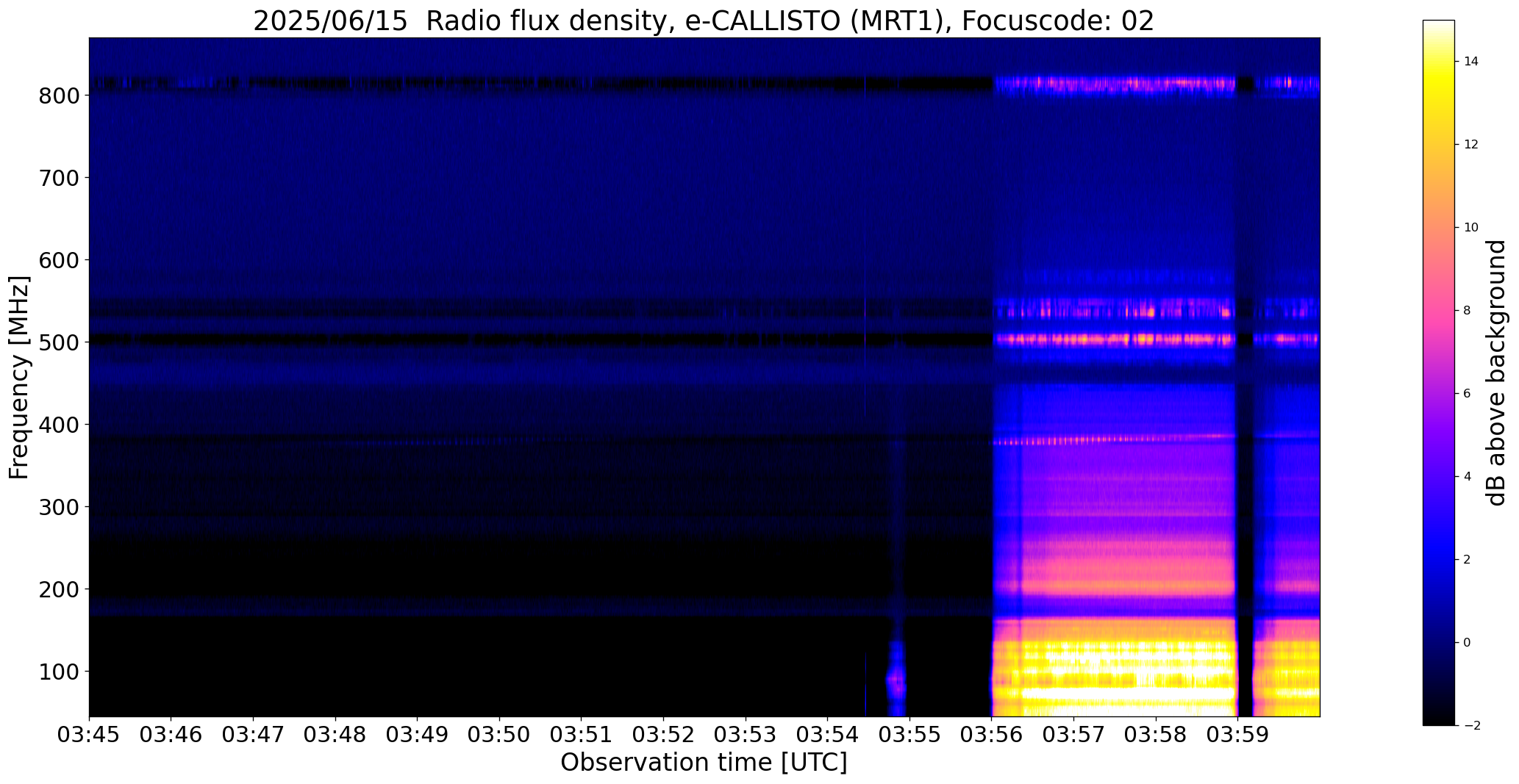Click the "Frequency [MHz]" axis label
Screen dimensions: 1519x784
pos(20,378)
